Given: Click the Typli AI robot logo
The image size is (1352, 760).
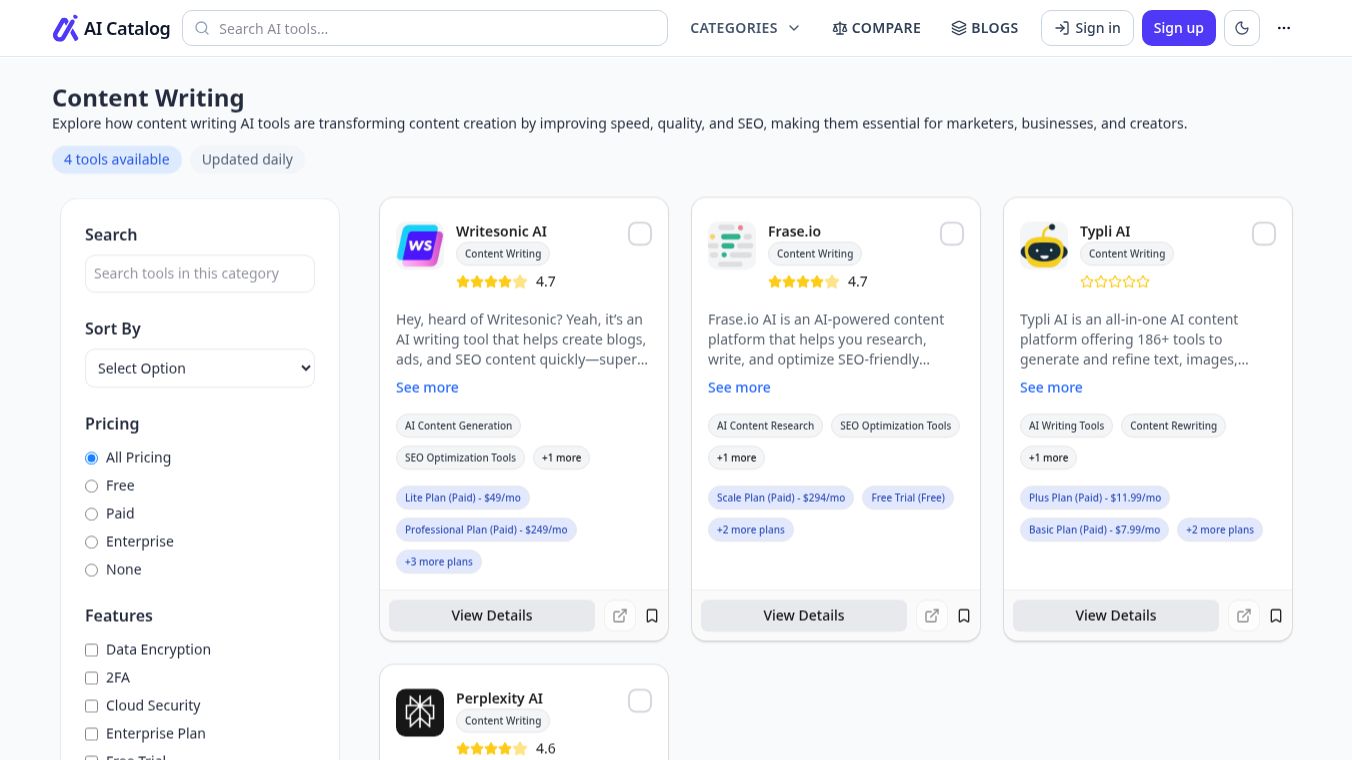Looking at the screenshot, I should pos(1044,246).
